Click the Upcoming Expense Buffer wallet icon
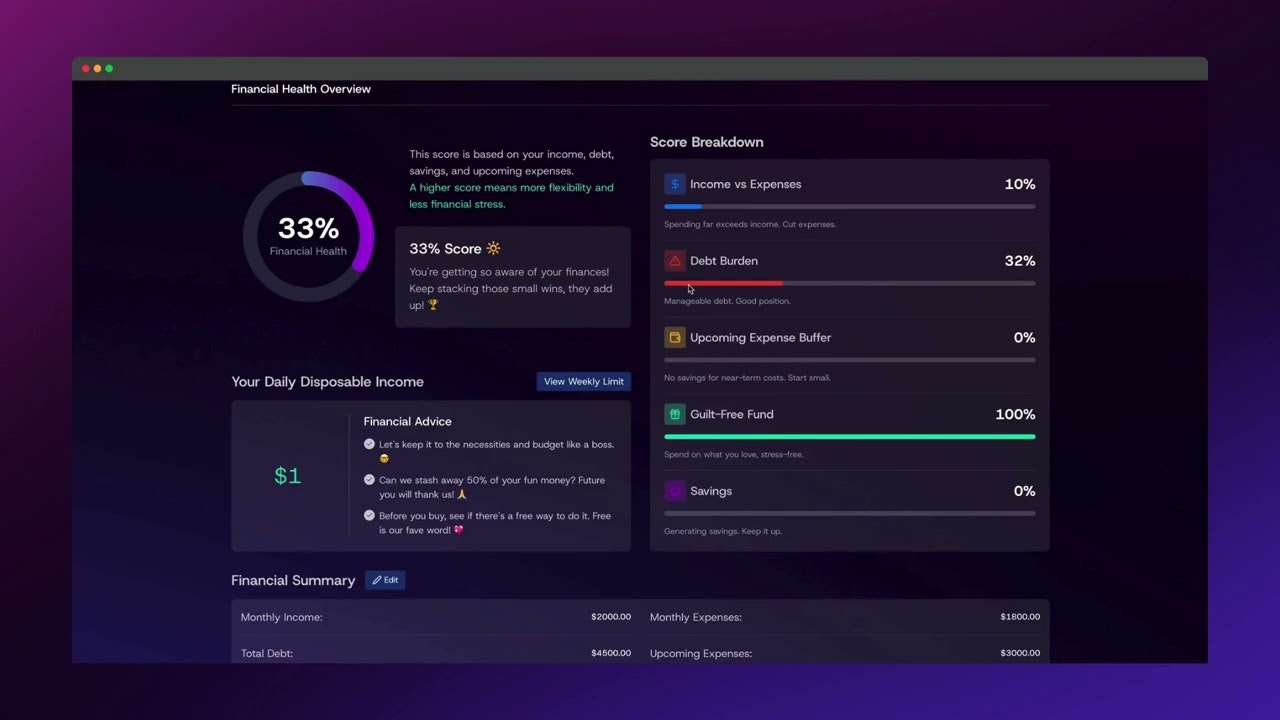This screenshot has height=720, width=1280. (675, 338)
